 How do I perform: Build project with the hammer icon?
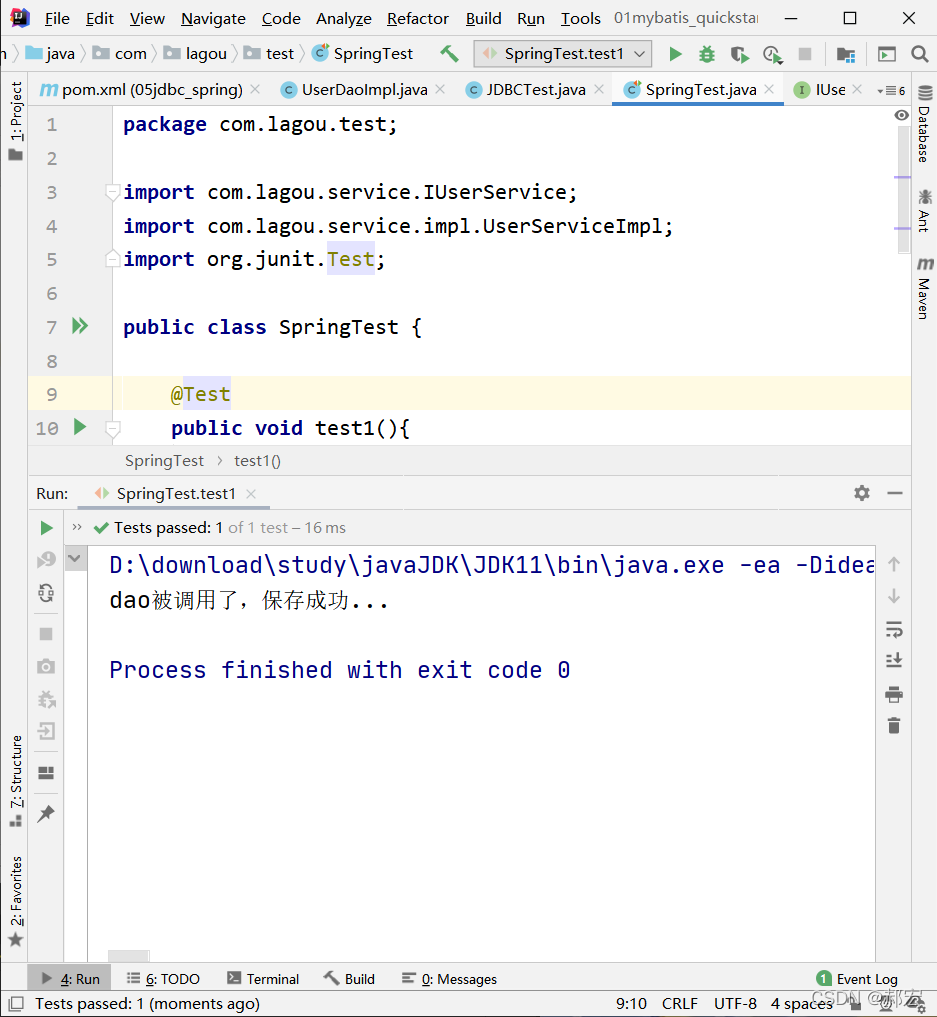(x=449, y=54)
